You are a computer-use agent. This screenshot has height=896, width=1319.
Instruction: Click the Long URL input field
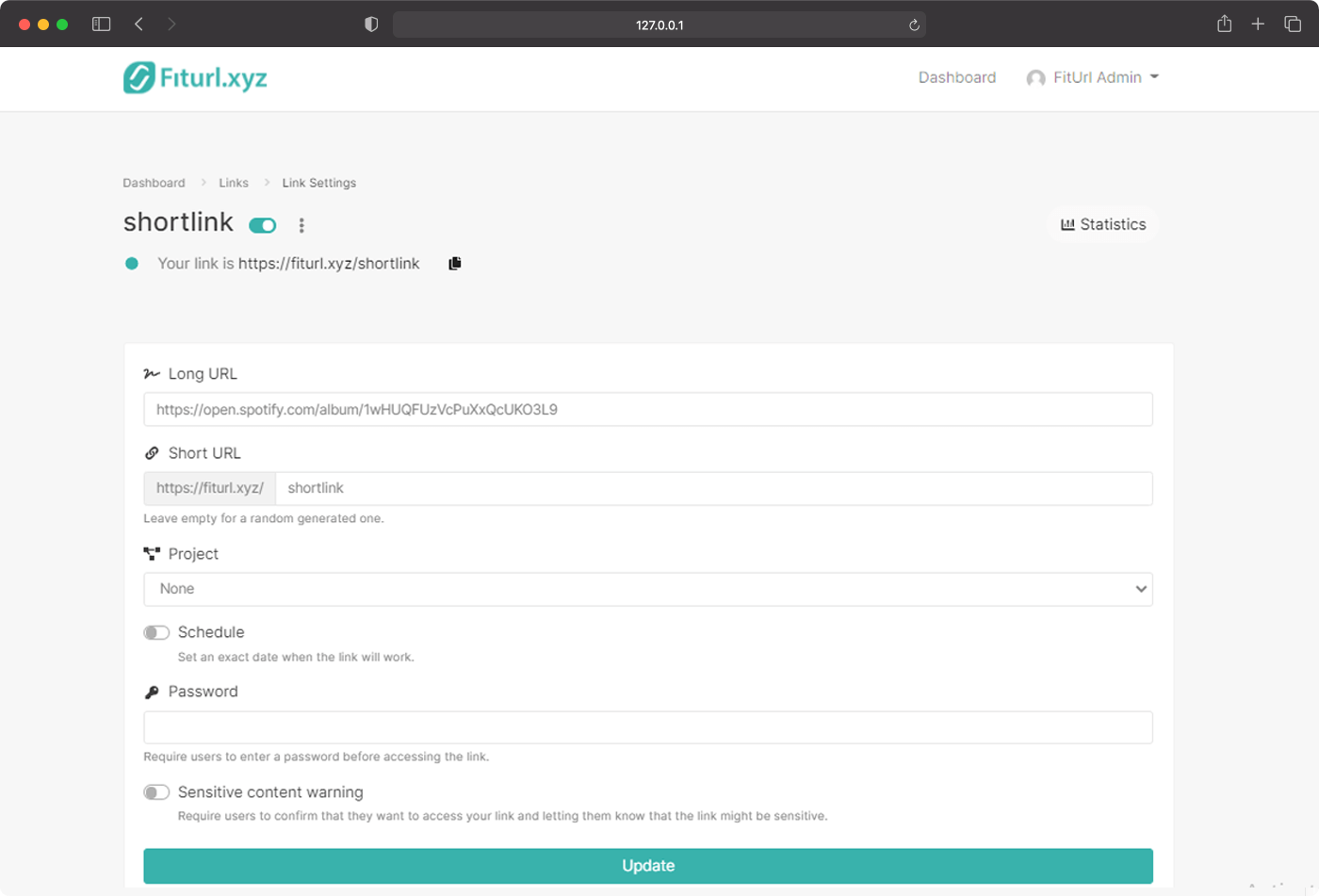coord(648,409)
